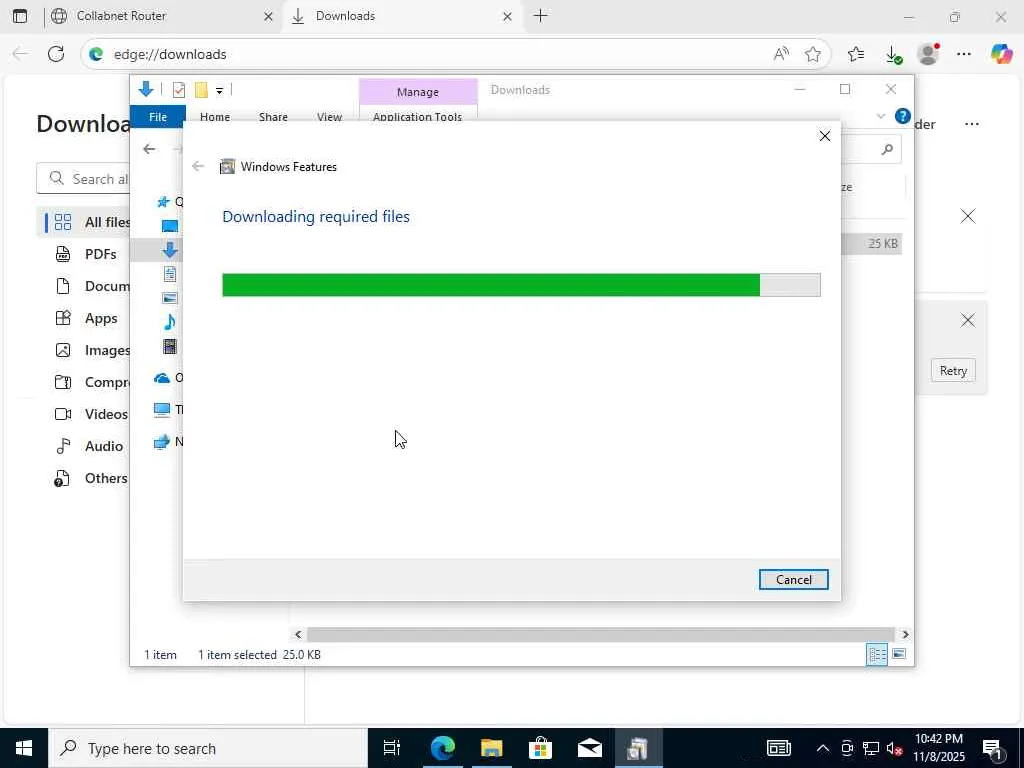The image size is (1024, 768).
Task: Open Edge tab actions menu
Action: pyautogui.click(x=20, y=16)
